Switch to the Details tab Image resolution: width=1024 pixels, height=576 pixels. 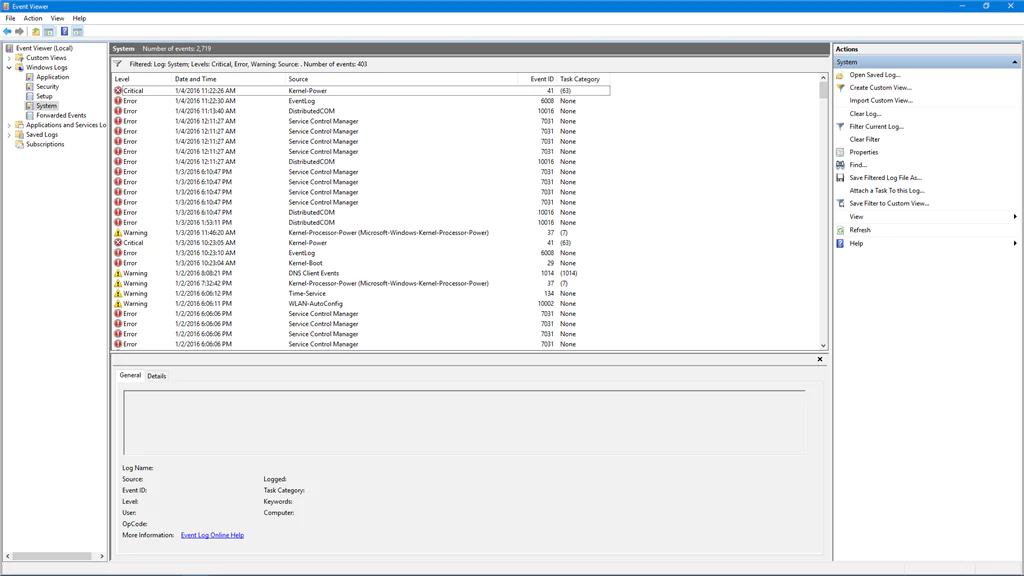click(x=156, y=376)
